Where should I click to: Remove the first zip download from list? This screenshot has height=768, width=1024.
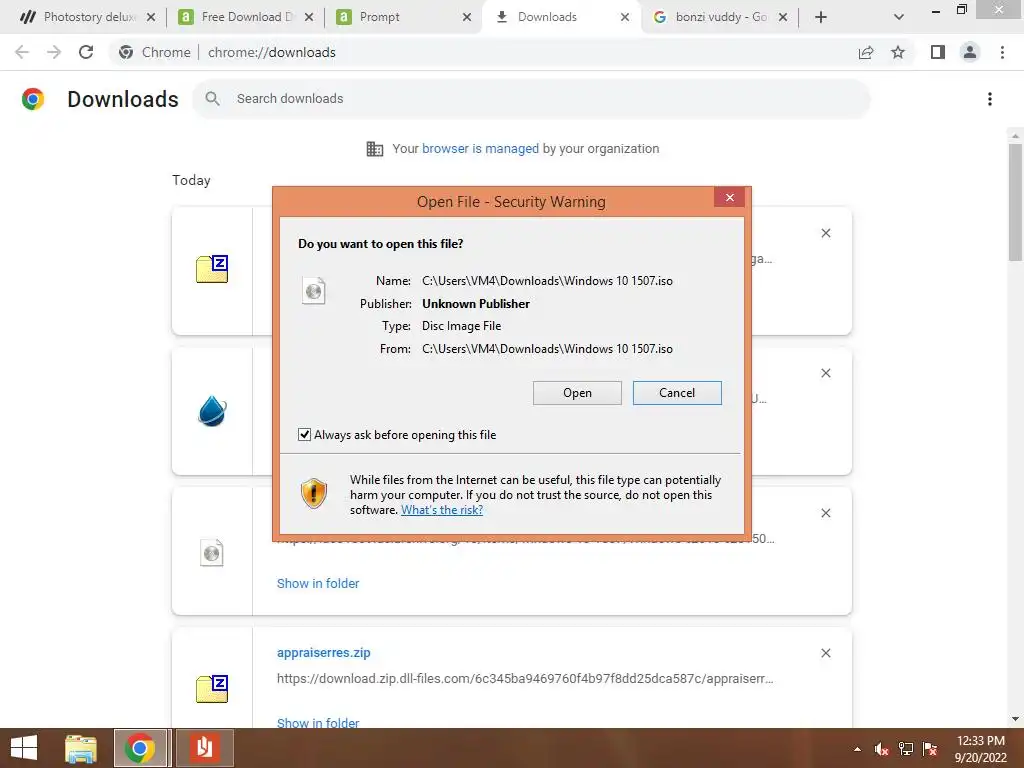pos(825,233)
